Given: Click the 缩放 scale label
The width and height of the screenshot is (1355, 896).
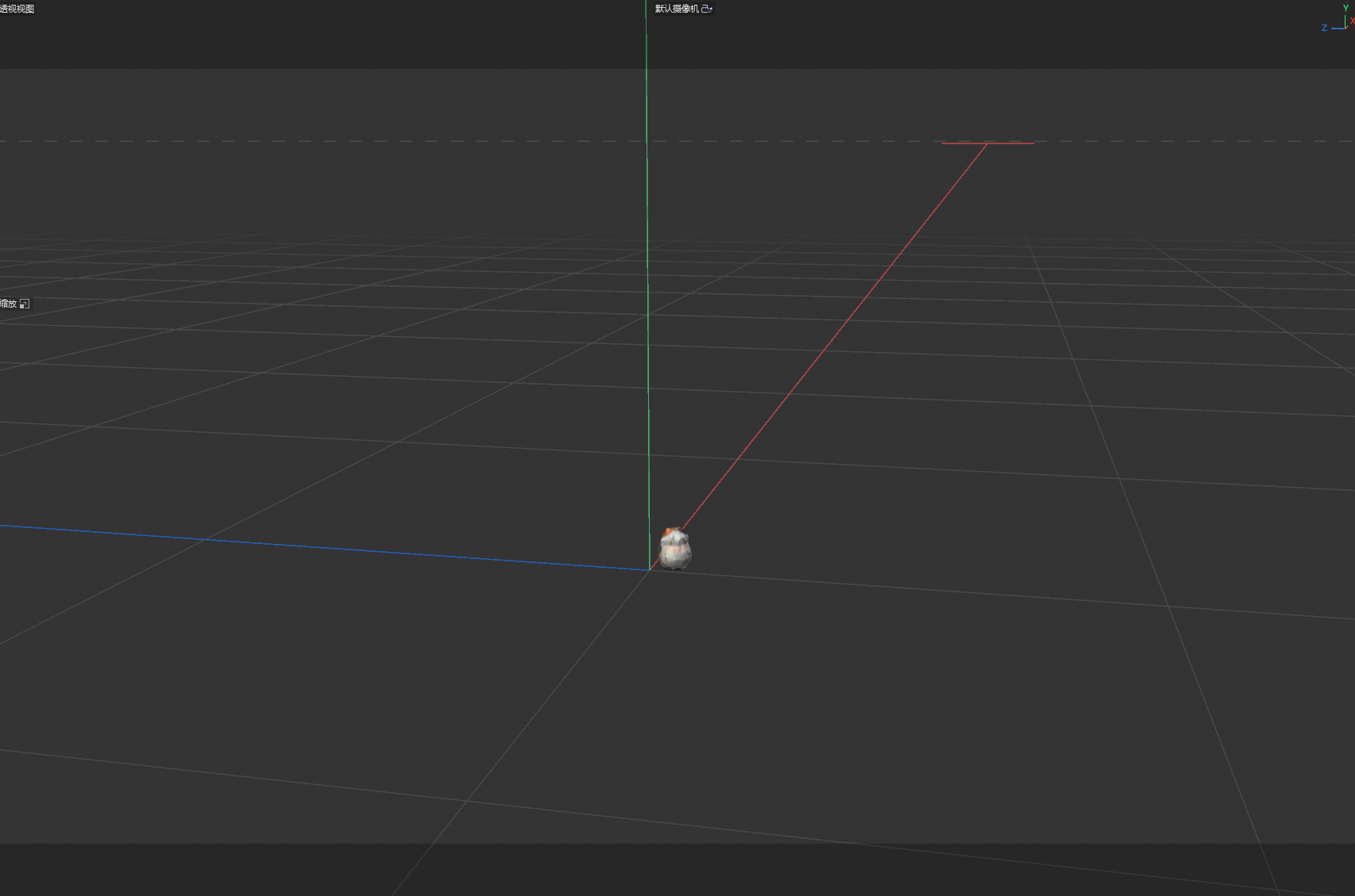Looking at the screenshot, I should coord(9,304).
